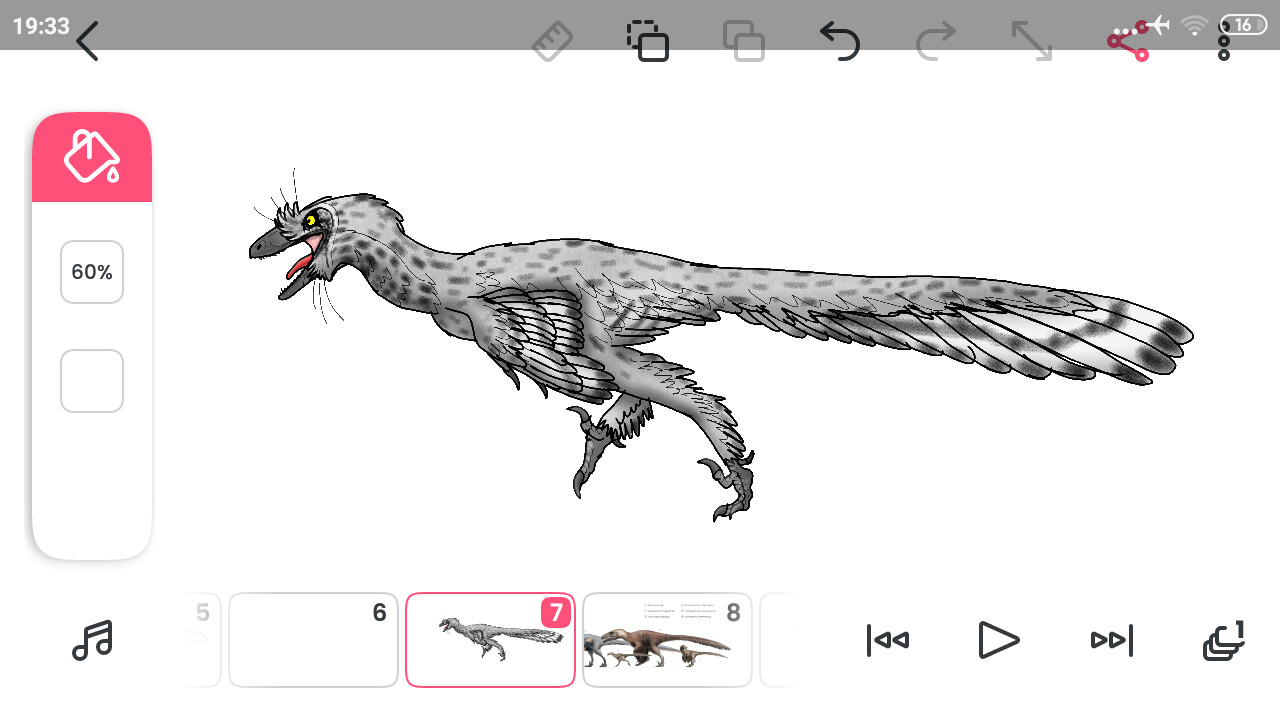Select the paint bucket fill tool

[x=92, y=156]
